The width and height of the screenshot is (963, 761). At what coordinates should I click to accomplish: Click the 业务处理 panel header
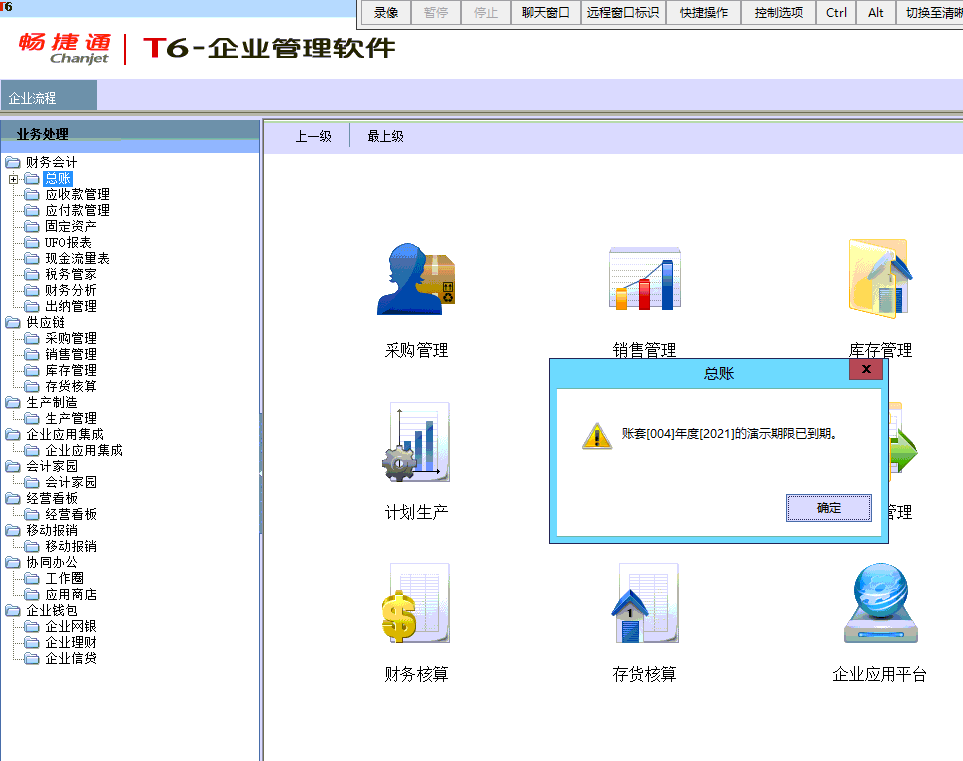(130, 134)
